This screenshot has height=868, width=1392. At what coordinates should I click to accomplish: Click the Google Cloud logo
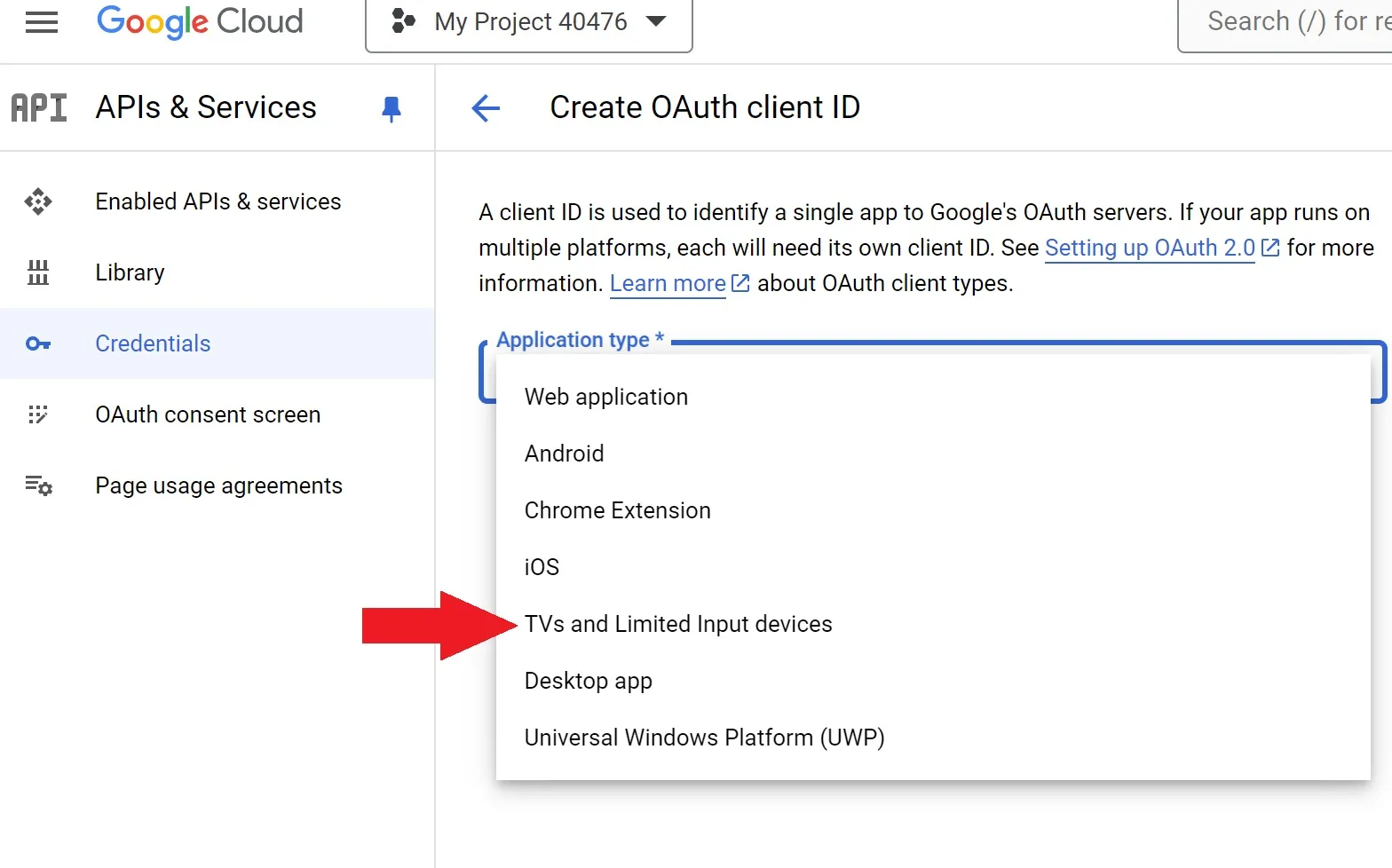click(x=200, y=21)
